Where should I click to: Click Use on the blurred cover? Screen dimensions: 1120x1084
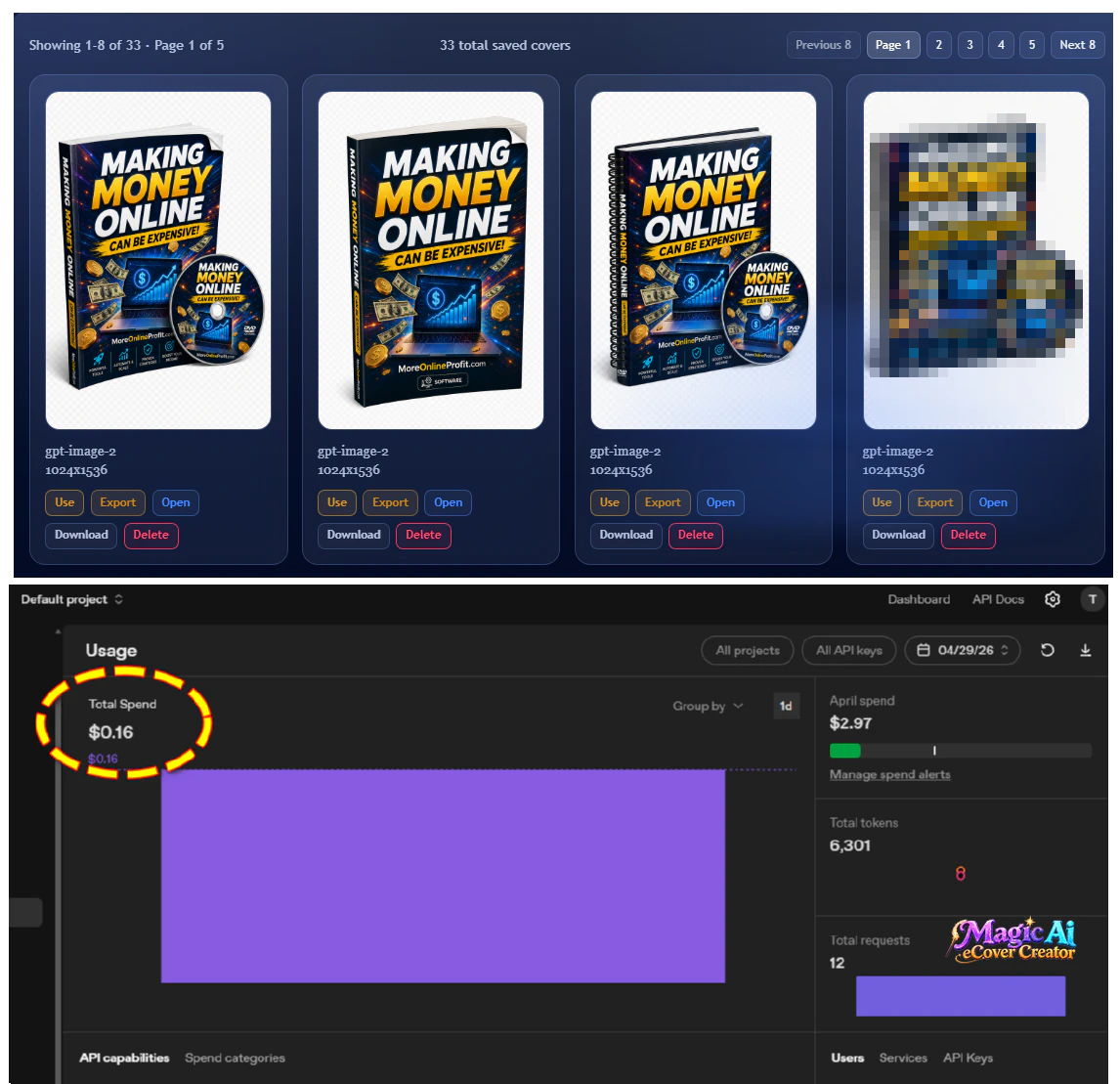(882, 502)
